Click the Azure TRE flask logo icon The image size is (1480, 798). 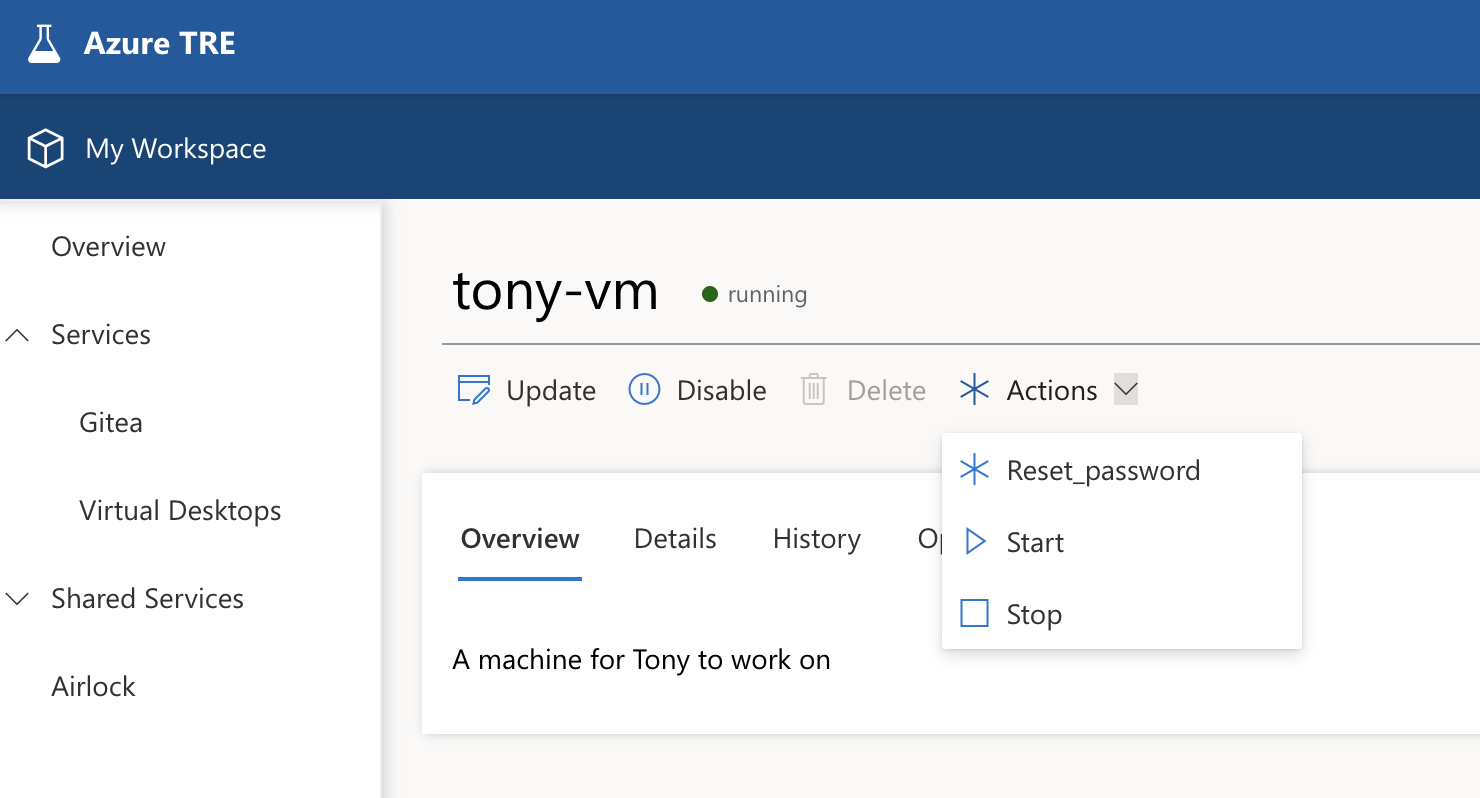pyautogui.click(x=44, y=44)
